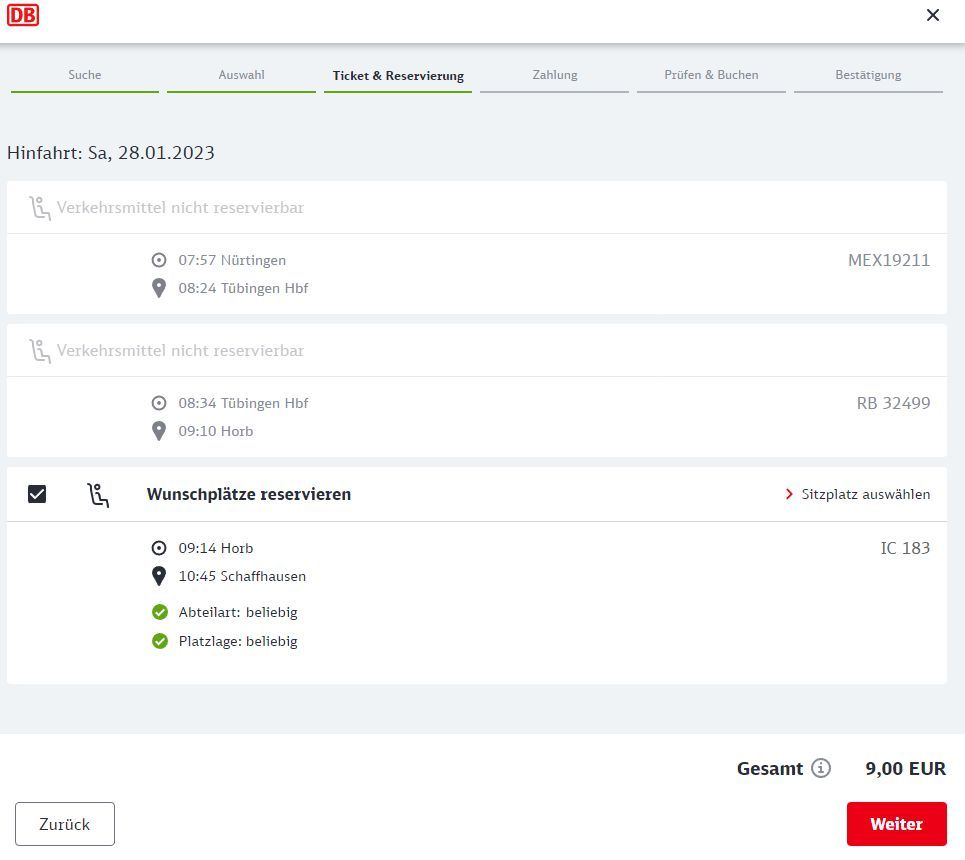Click the Zurück button
This screenshot has width=965, height=860.
[65, 824]
